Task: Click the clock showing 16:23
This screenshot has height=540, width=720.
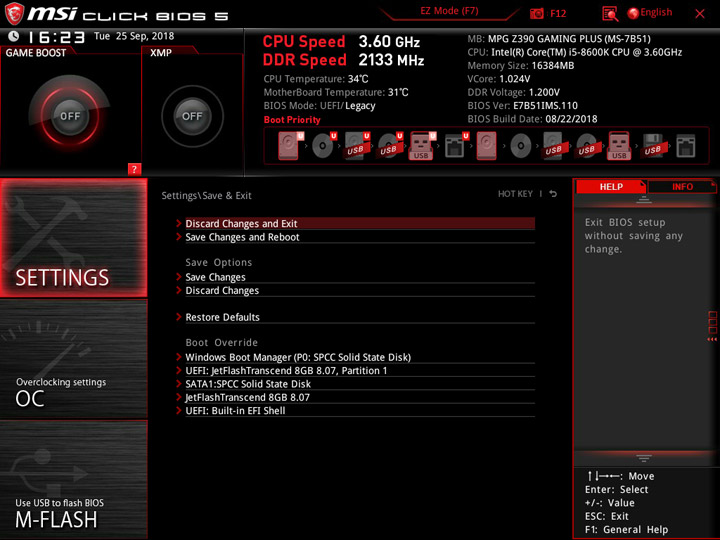Action: [56, 37]
